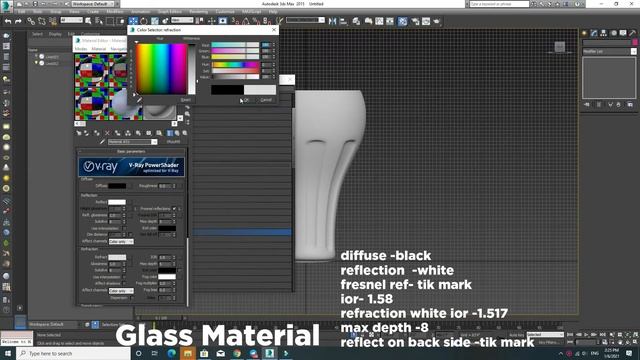This screenshot has height=360, width=640.
Task: Click Reset in the Color Selector
Action: coord(185,100)
